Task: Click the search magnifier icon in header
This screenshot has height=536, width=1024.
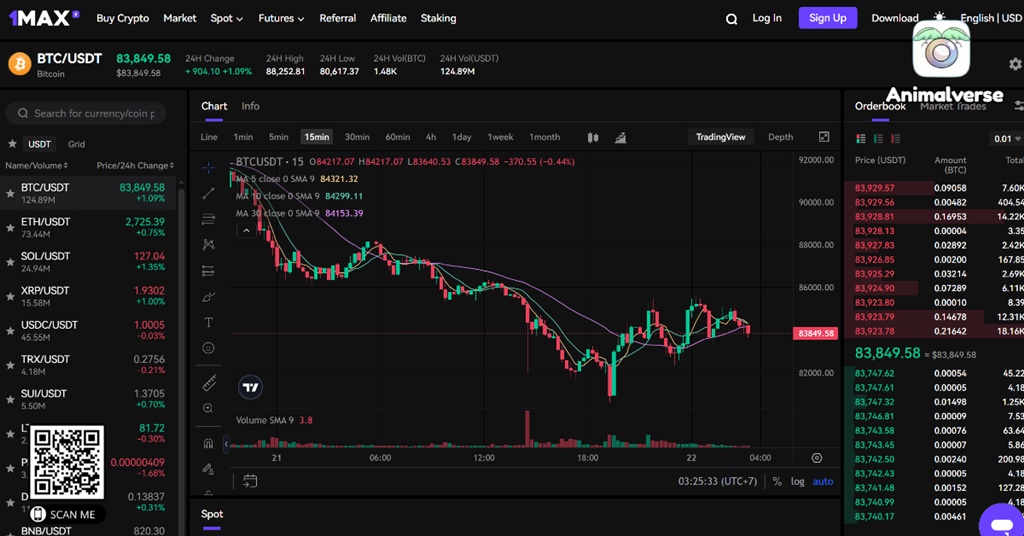Action: [x=731, y=19]
